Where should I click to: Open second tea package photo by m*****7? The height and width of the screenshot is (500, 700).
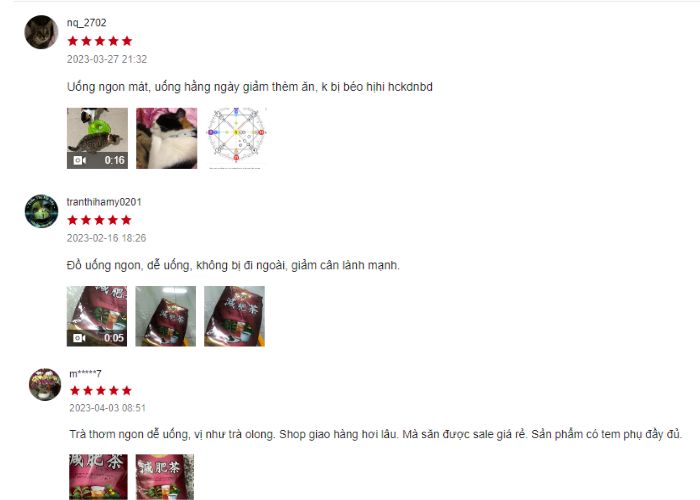[x=165, y=477]
